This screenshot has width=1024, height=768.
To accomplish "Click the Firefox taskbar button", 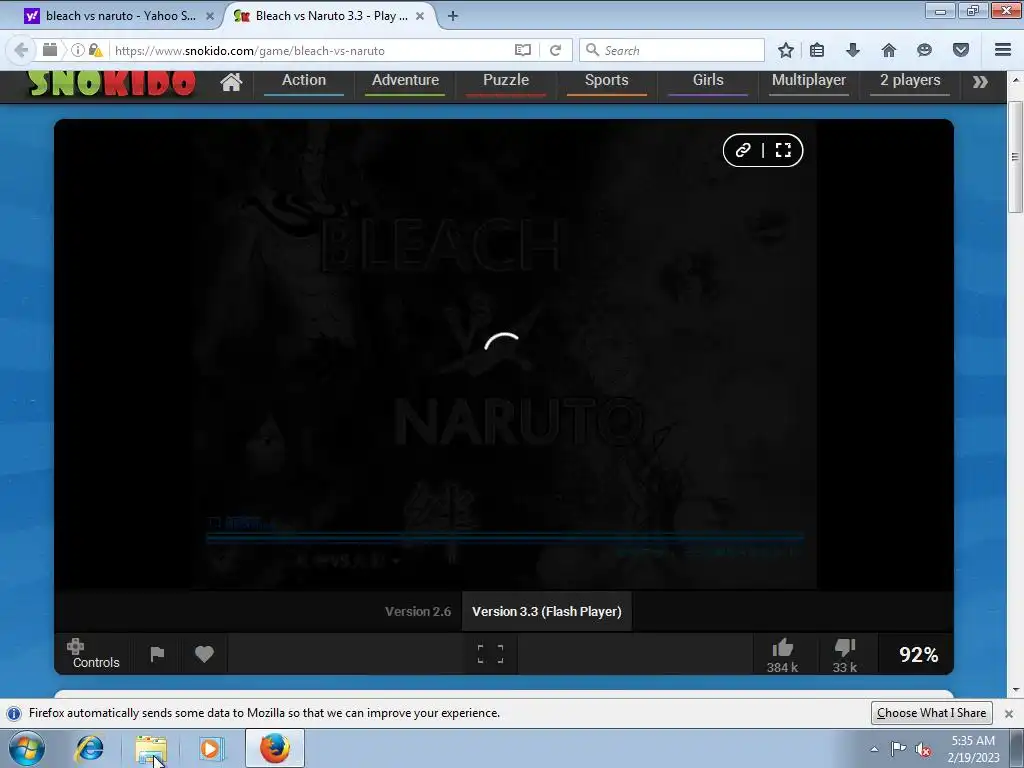I will tap(275, 748).
